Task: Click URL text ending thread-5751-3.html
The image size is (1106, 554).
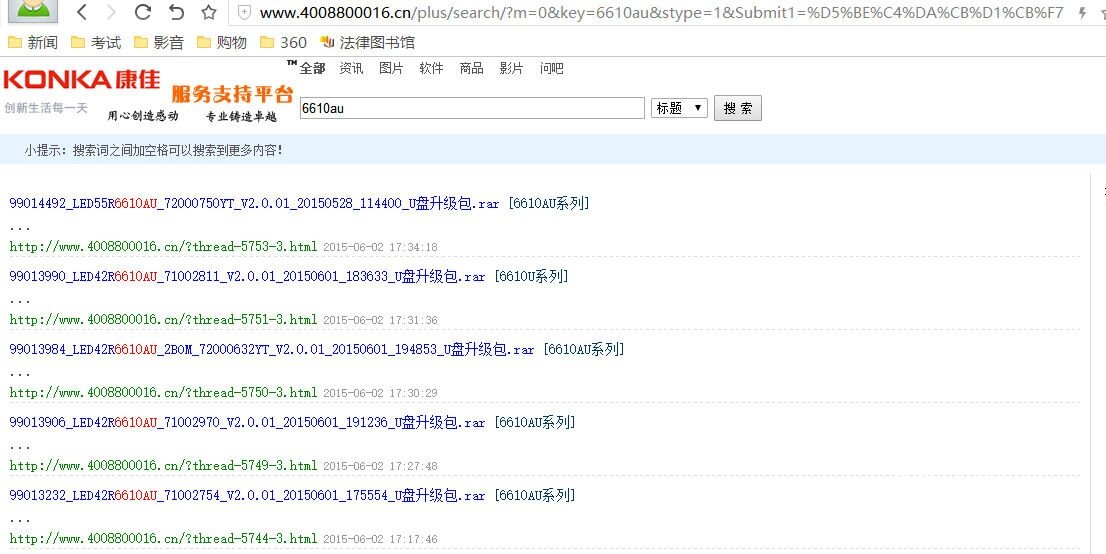Action: 163,319
